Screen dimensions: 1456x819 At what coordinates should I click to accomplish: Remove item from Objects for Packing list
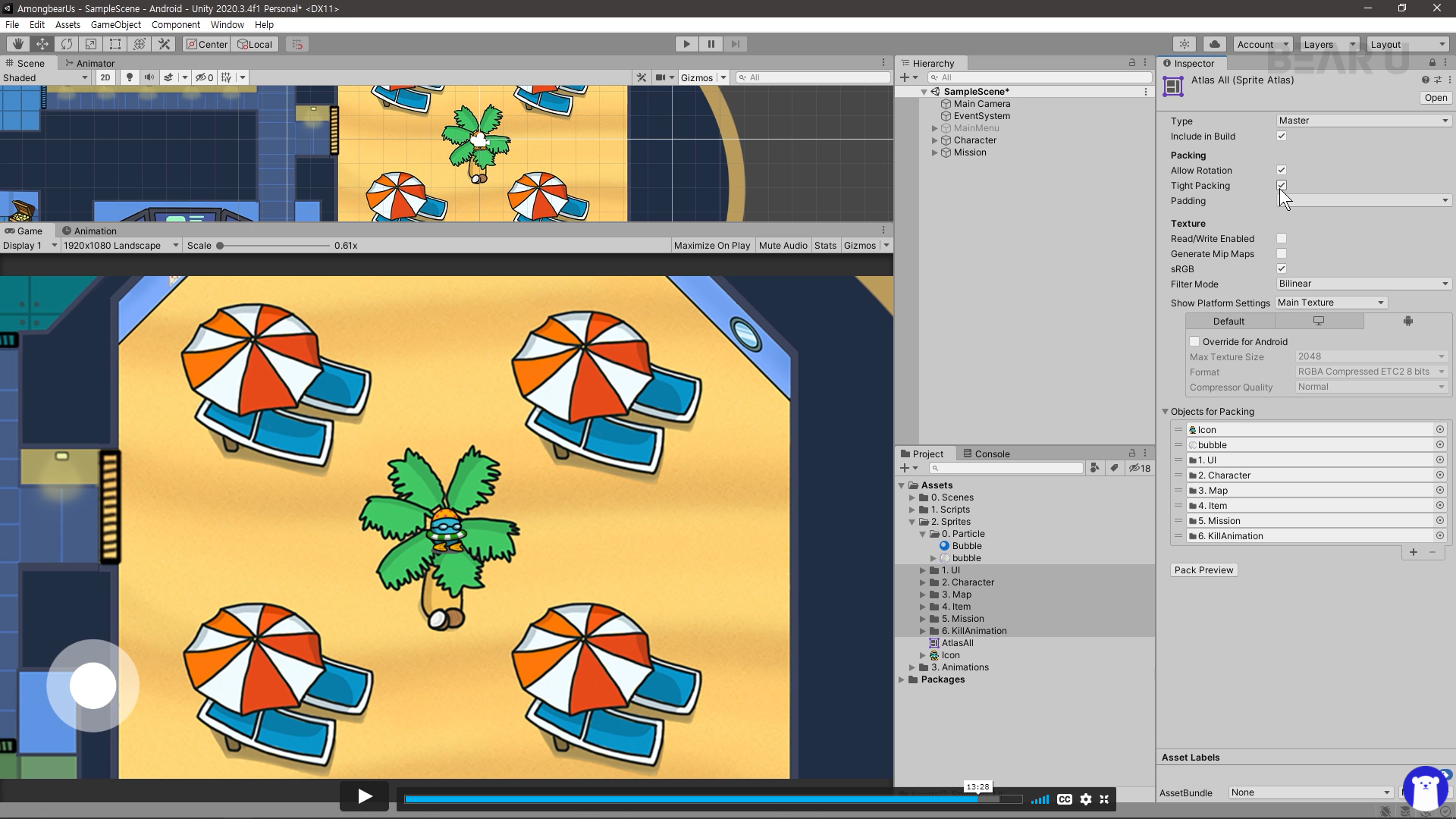pyautogui.click(x=1432, y=552)
